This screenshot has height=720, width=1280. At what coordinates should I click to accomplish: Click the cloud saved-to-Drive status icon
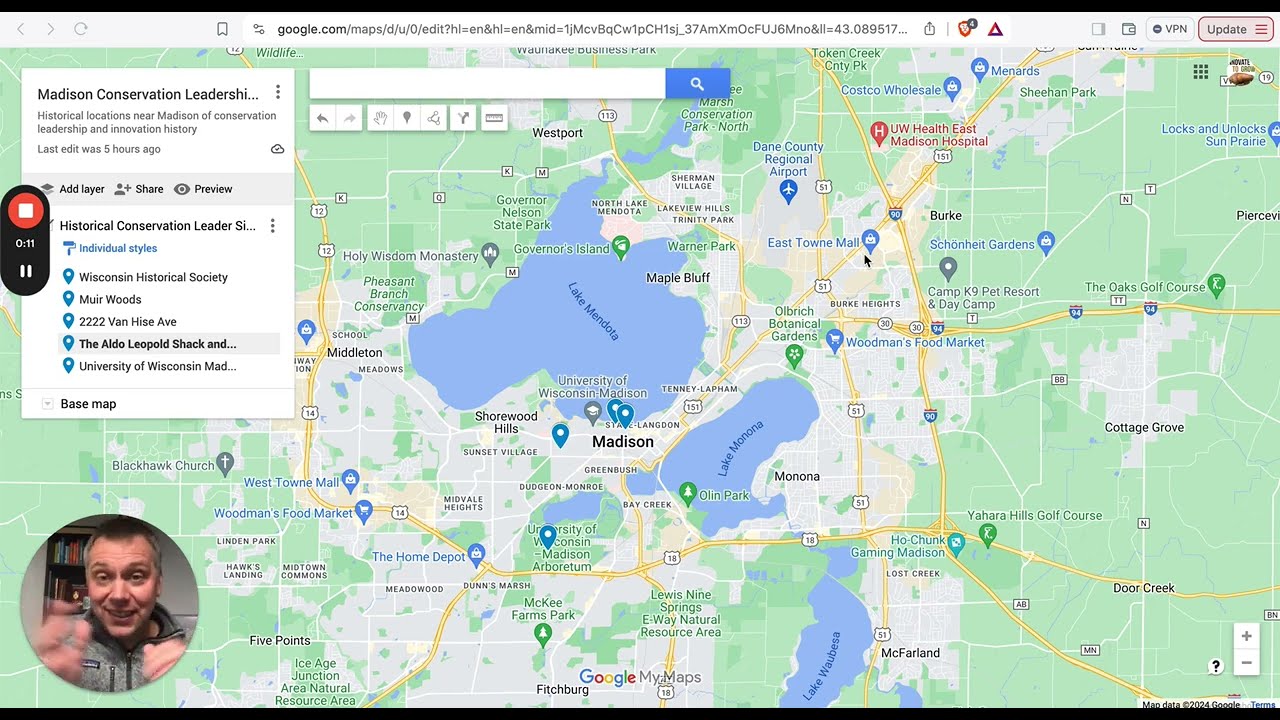pos(277,149)
